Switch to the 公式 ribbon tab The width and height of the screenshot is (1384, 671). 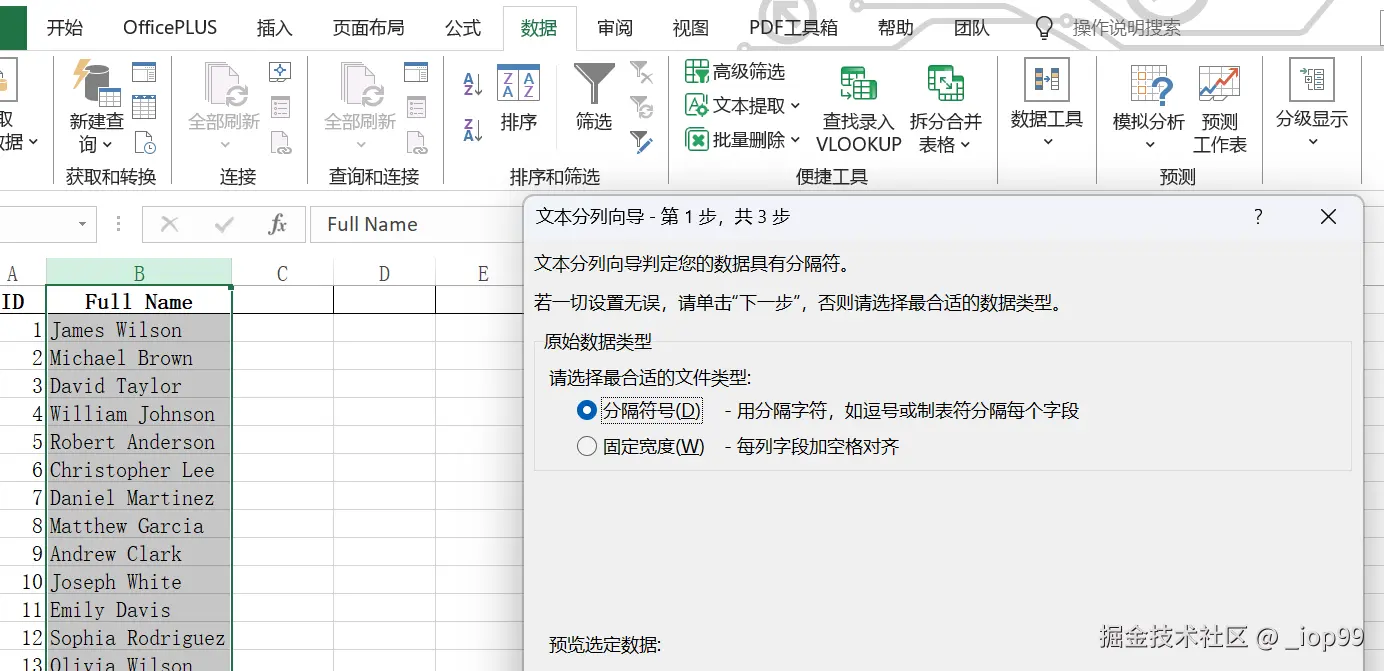463,27
